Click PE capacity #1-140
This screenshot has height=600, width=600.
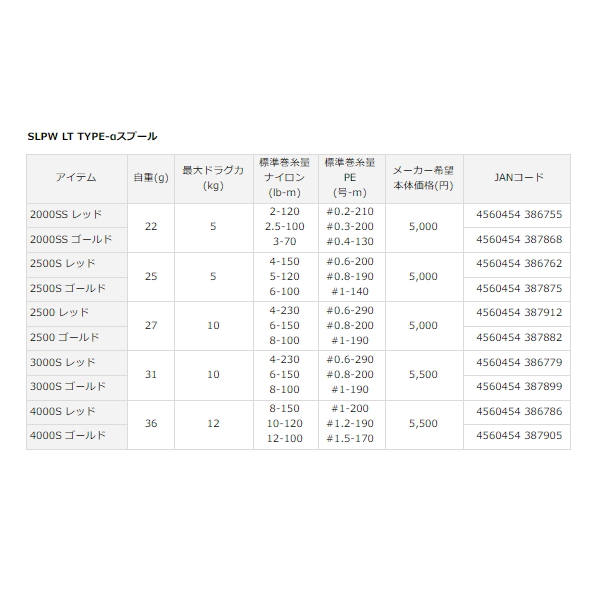tap(350, 291)
